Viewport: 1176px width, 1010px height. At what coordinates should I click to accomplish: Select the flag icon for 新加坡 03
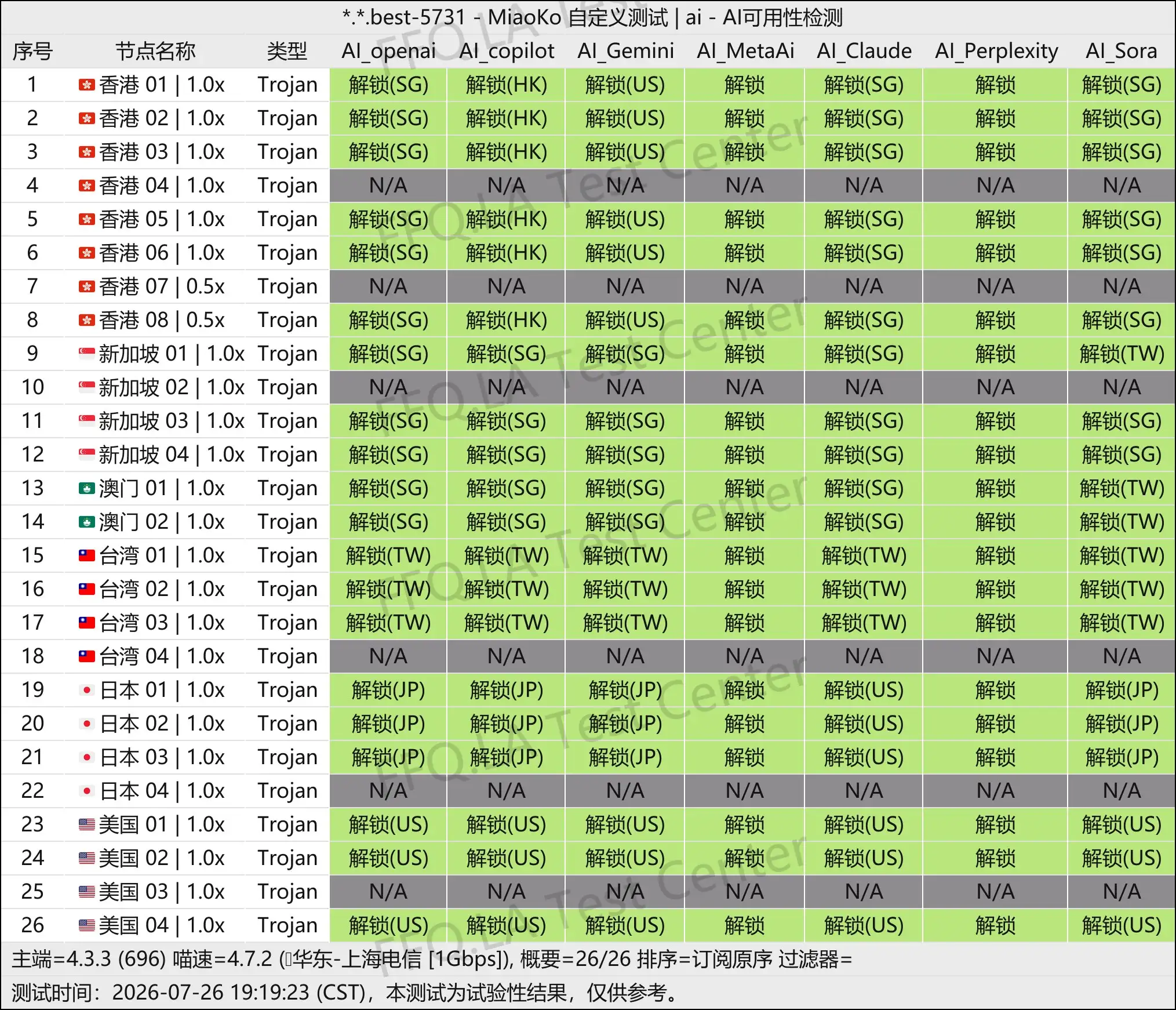[x=86, y=422]
